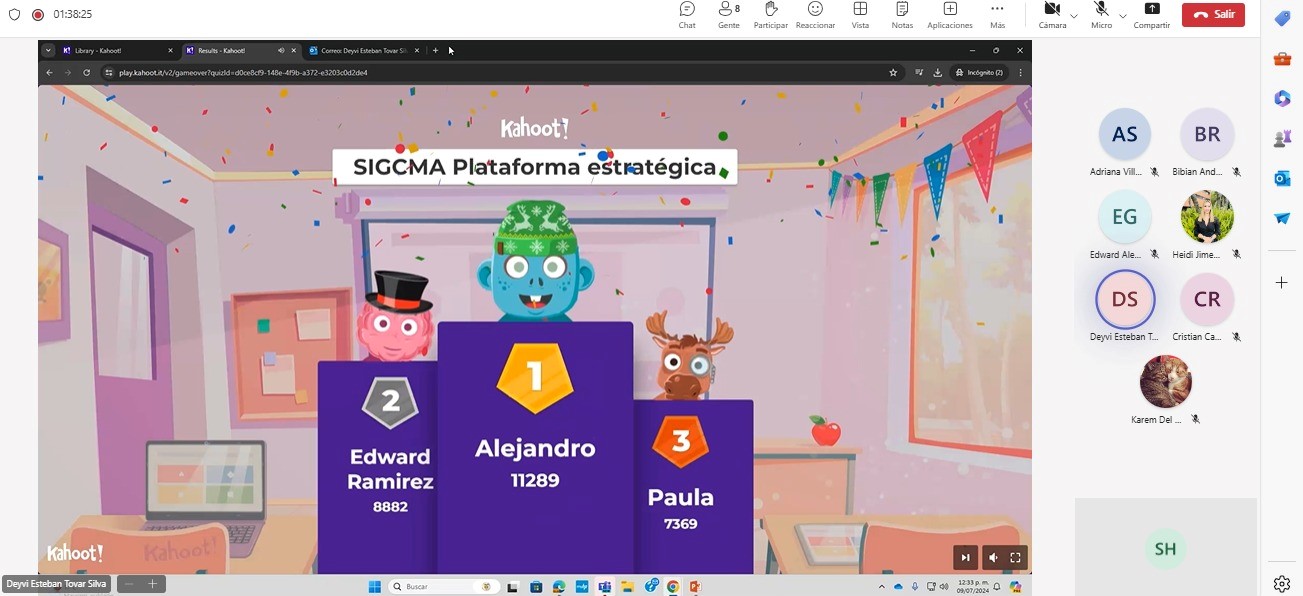Open the blue price tag sidebar icon
The height and width of the screenshot is (596, 1303).
coord(1282,19)
